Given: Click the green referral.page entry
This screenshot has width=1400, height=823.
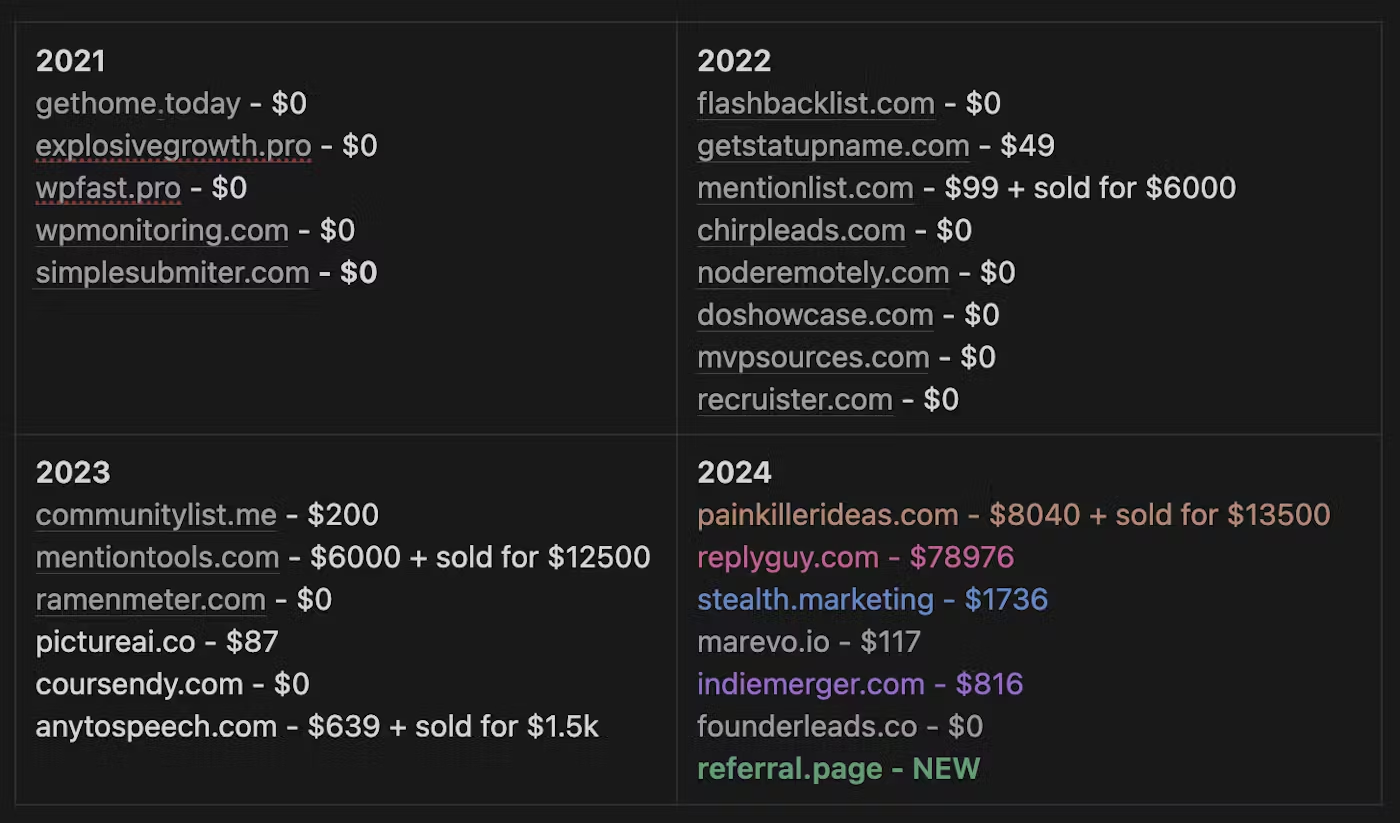Looking at the screenshot, I should pyautogui.click(x=839, y=769).
